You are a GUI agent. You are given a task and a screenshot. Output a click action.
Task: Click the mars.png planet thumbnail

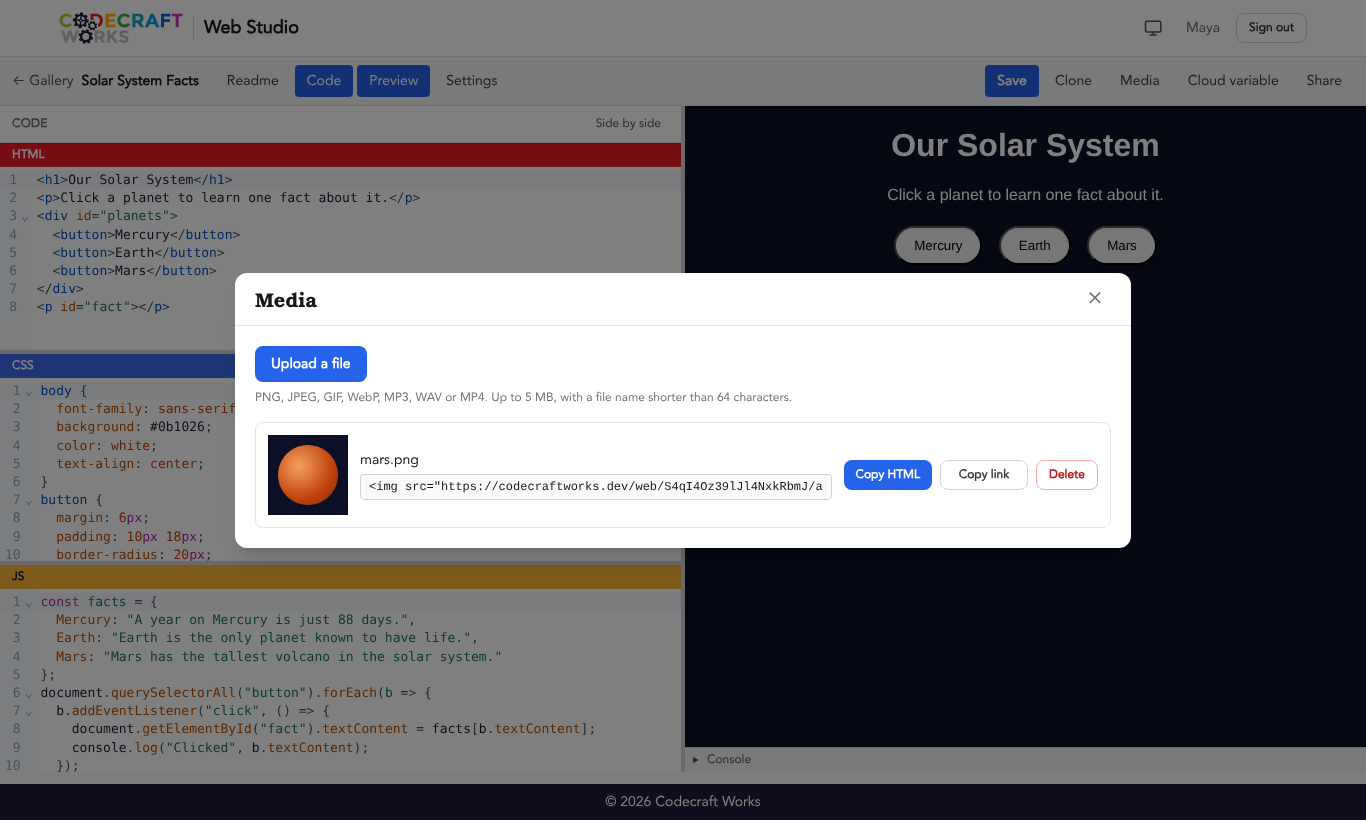click(x=308, y=475)
